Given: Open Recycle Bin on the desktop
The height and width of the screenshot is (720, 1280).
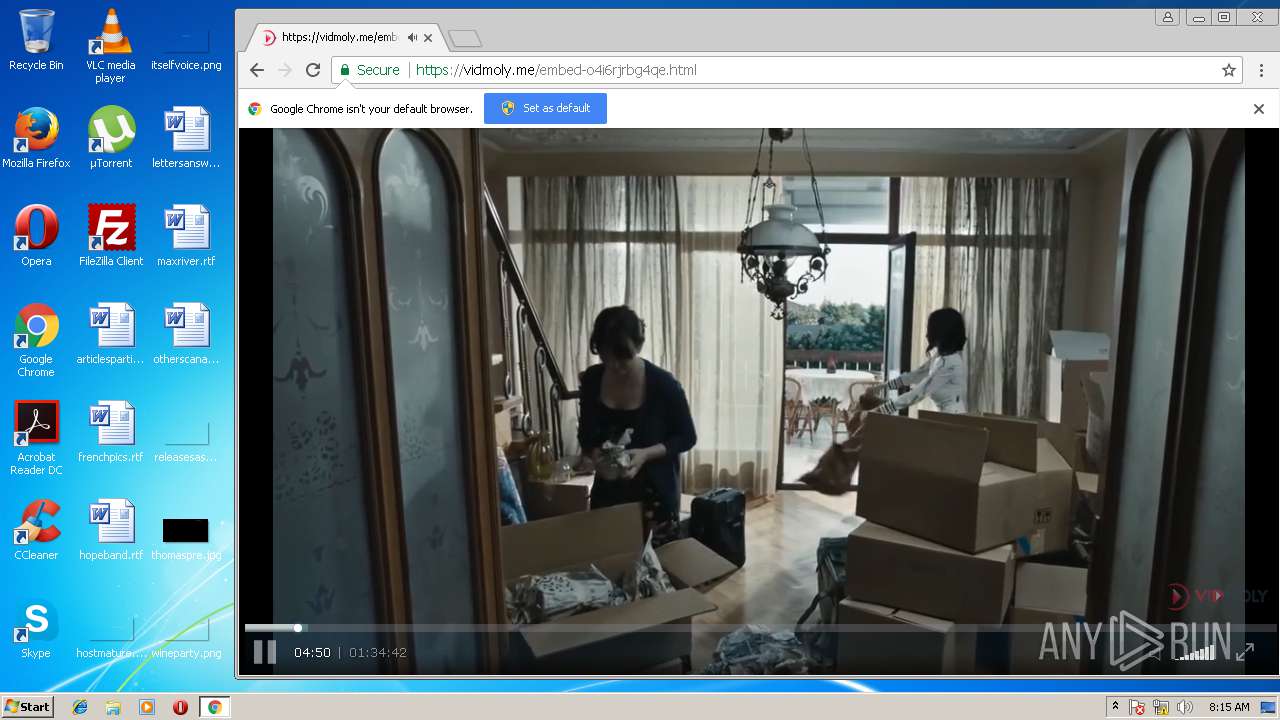Looking at the screenshot, I should (36, 40).
